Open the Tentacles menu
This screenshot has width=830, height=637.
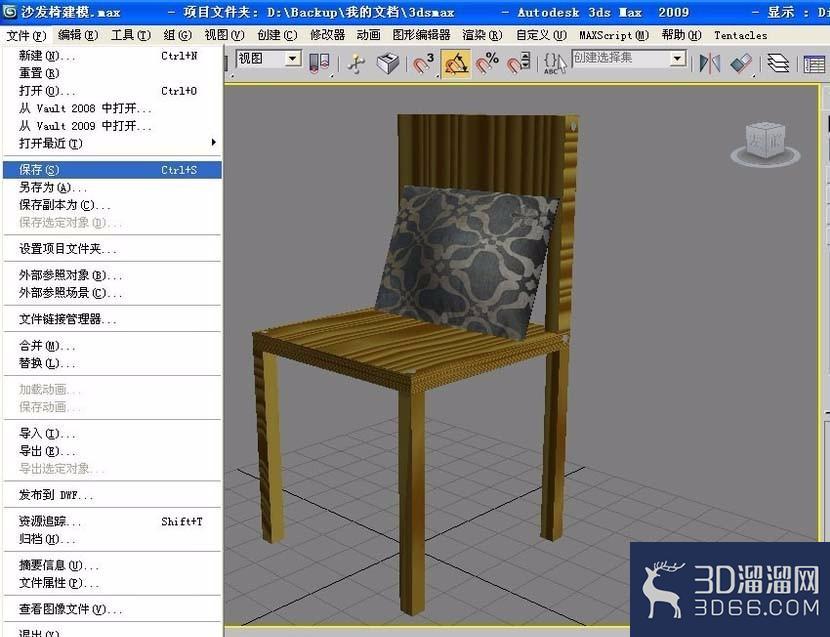click(x=740, y=35)
